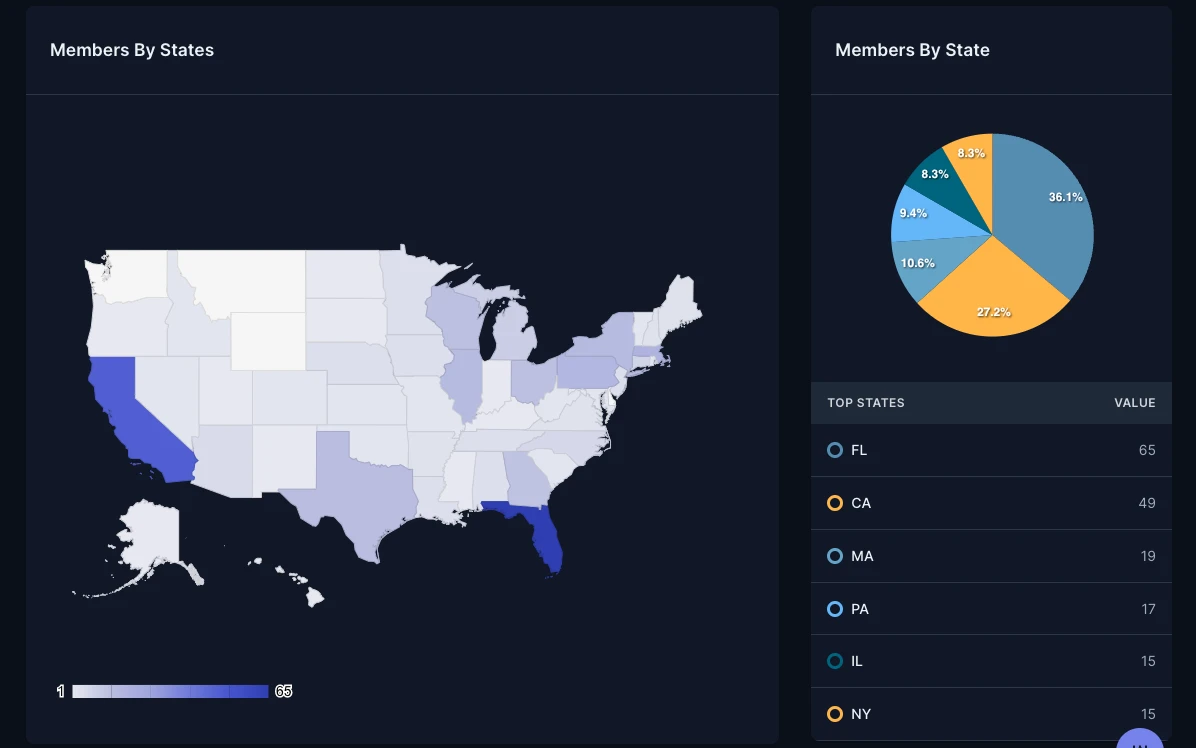Toggle the NY series legend marker
Image resolution: width=1196 pixels, height=748 pixels.
tap(835, 714)
